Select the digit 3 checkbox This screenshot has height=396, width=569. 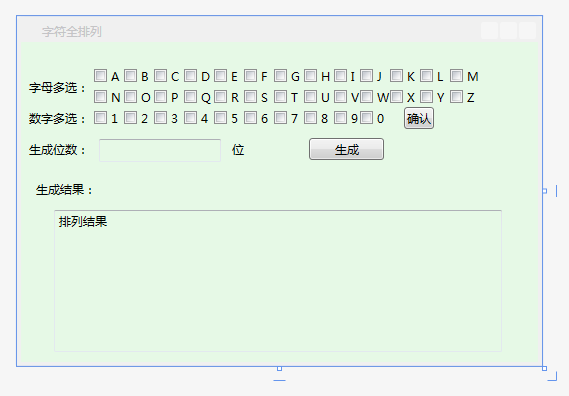tap(160, 118)
